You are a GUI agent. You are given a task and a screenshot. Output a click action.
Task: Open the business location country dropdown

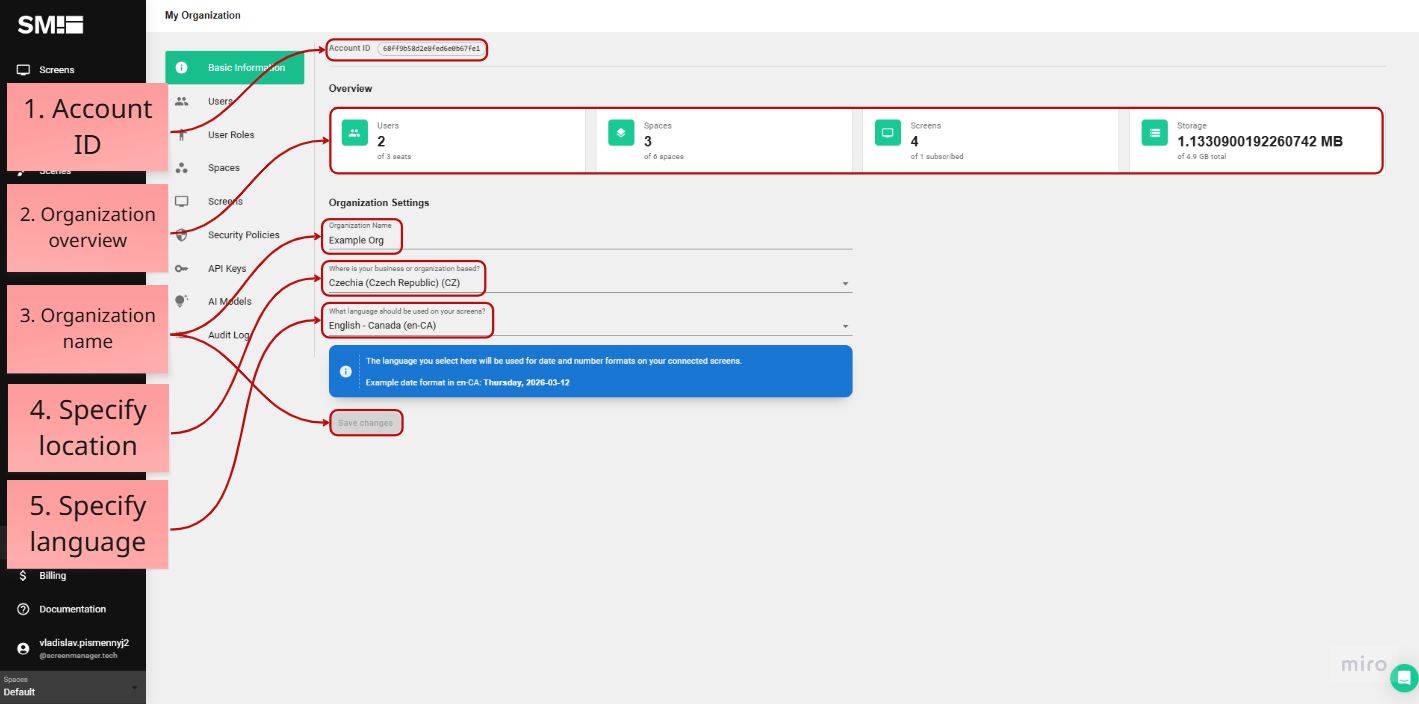[590, 283]
